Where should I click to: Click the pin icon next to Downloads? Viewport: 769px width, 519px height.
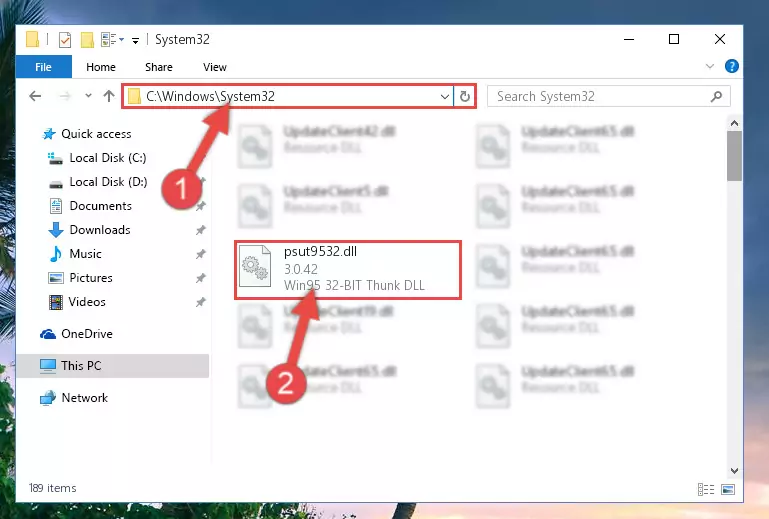200,230
